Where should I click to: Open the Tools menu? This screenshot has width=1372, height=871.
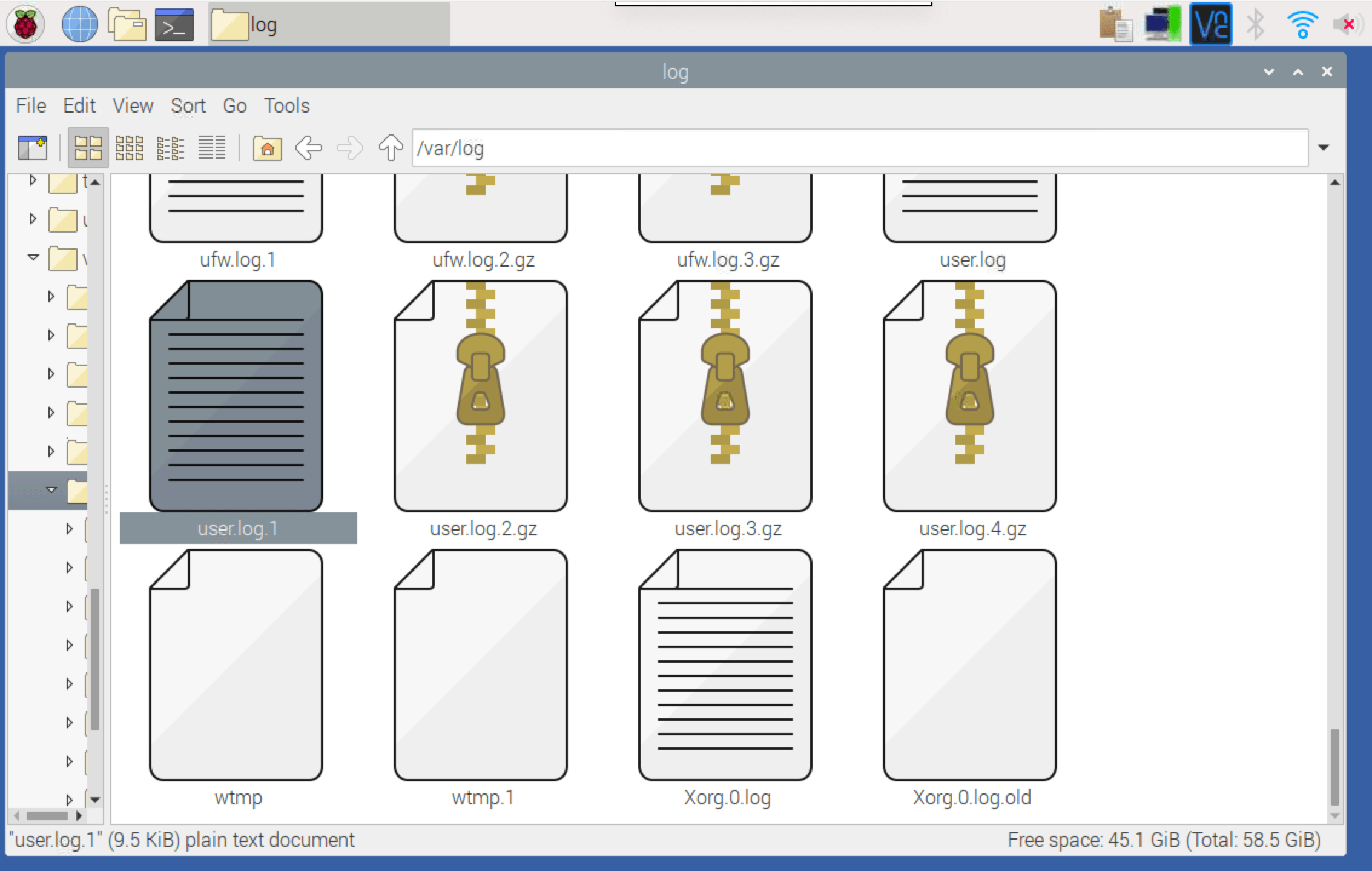[286, 105]
